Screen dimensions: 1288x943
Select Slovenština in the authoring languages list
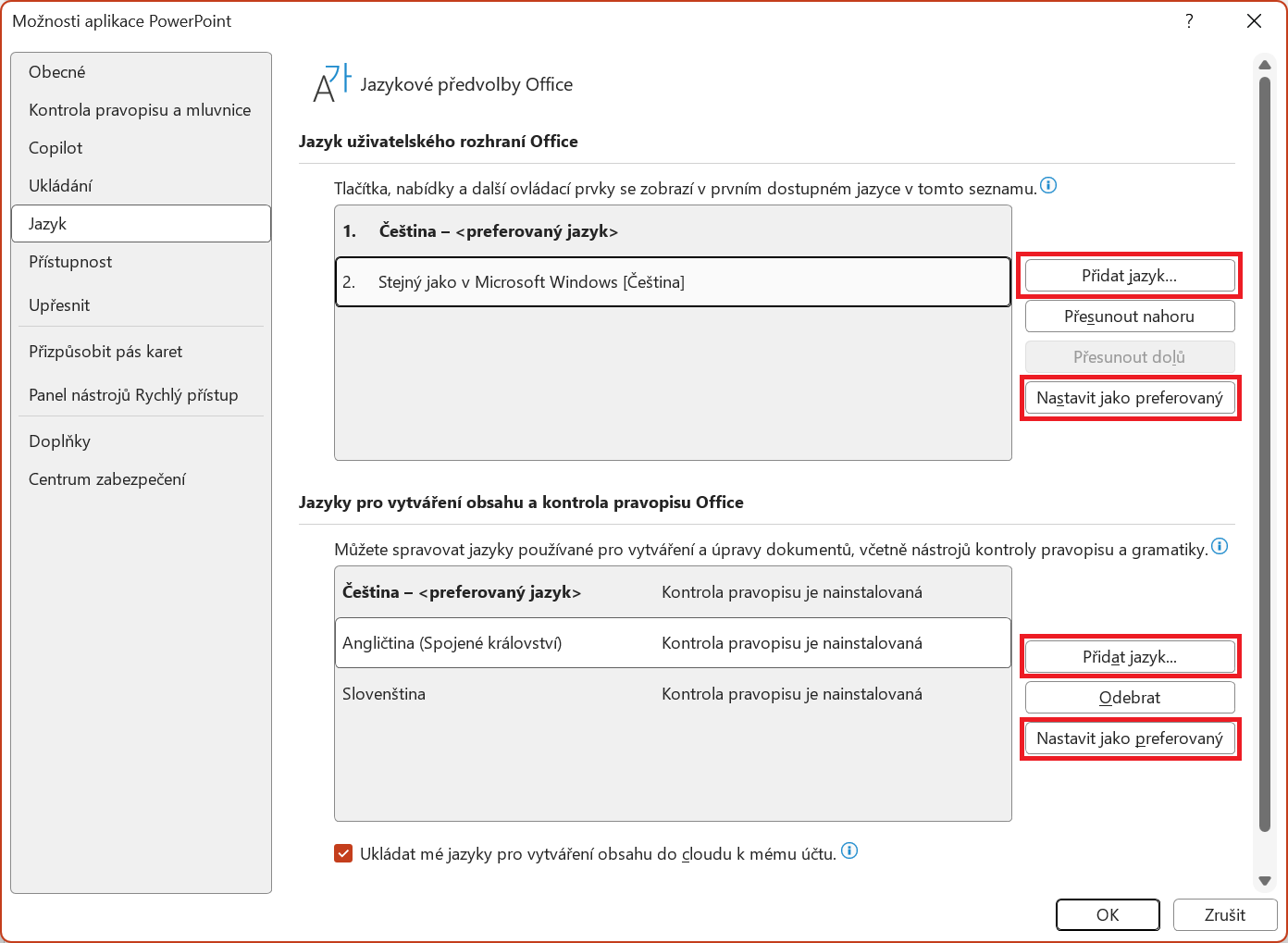pos(673,694)
